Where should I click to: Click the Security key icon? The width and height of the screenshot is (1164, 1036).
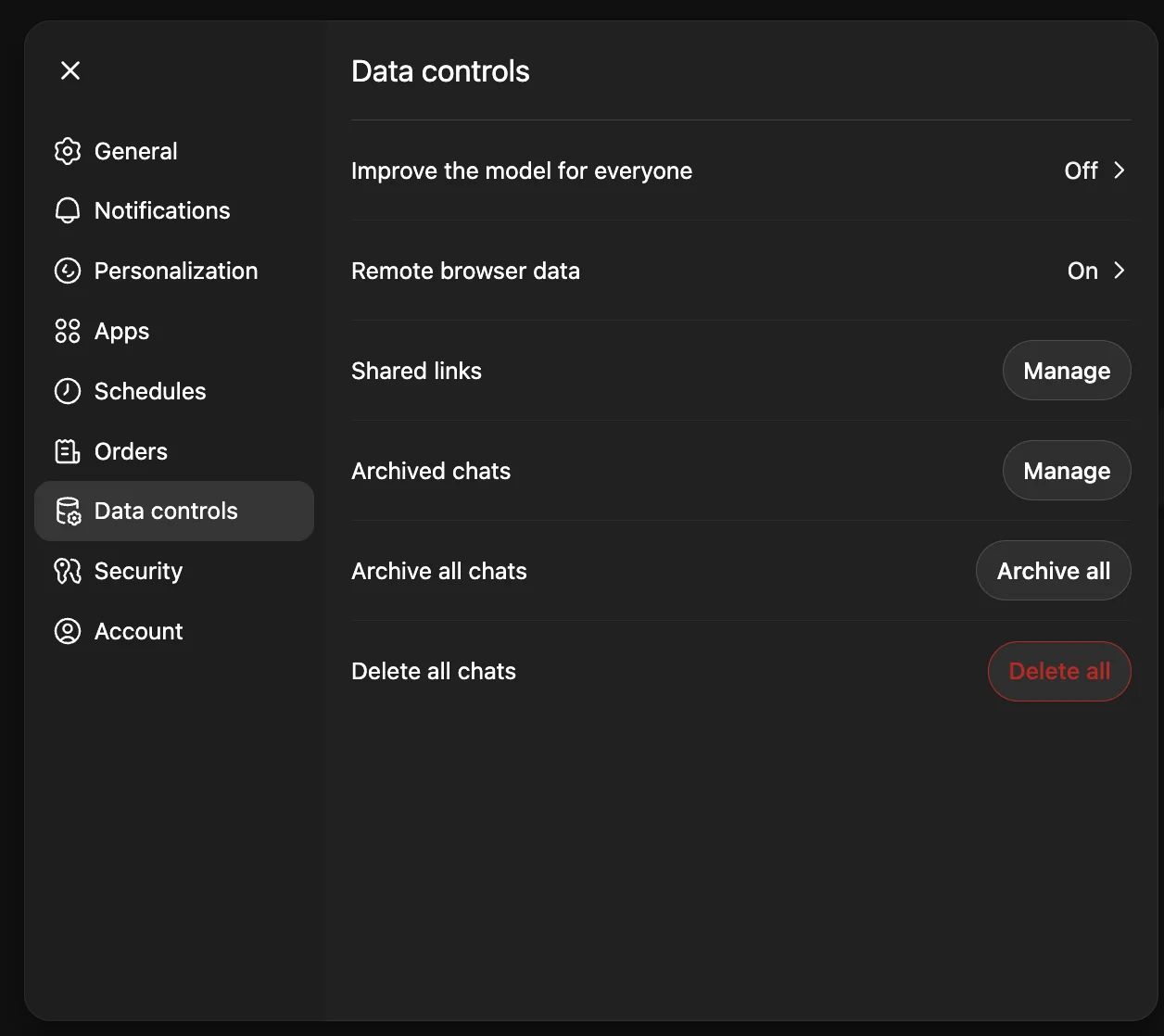click(68, 572)
